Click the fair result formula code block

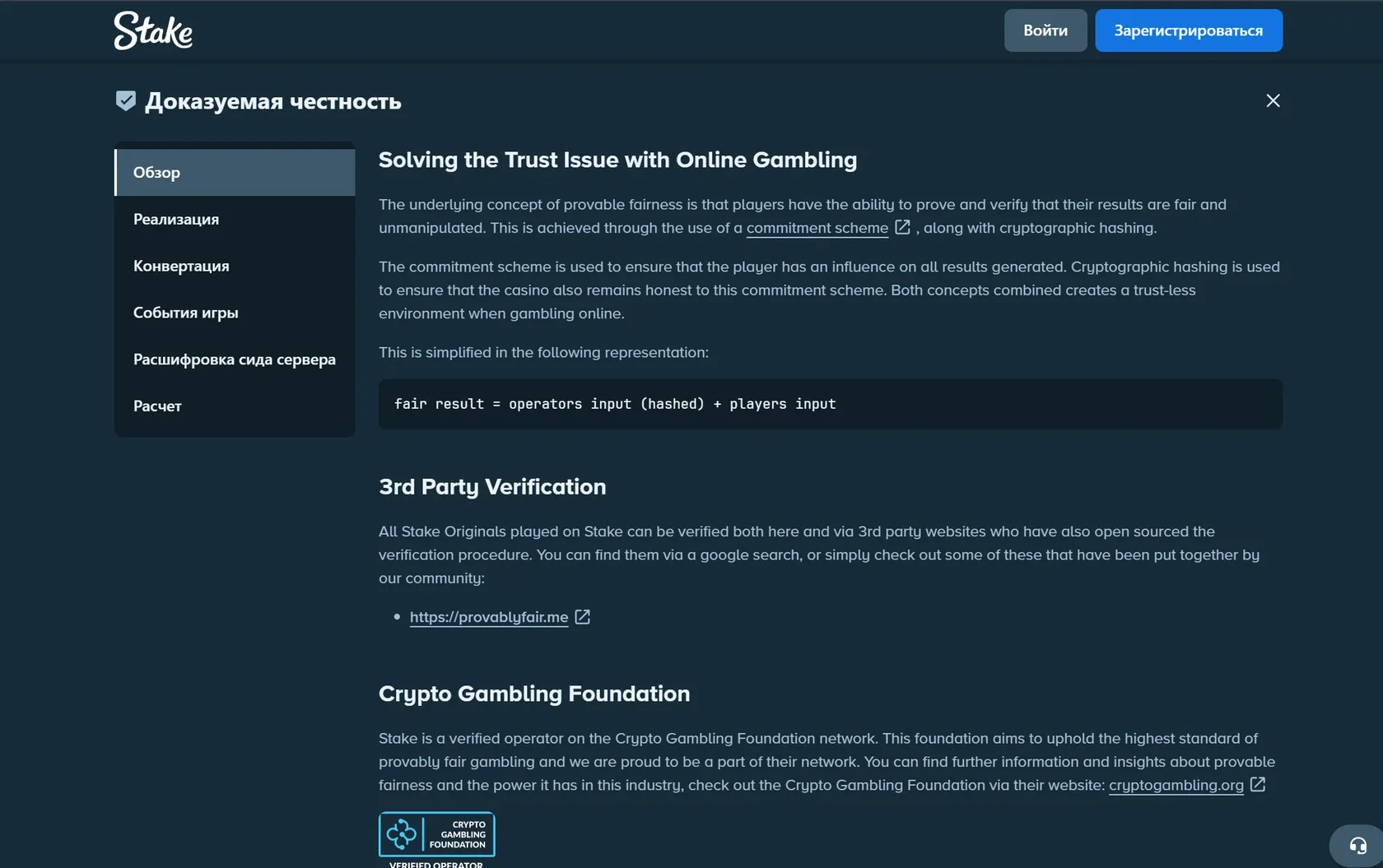(x=831, y=404)
